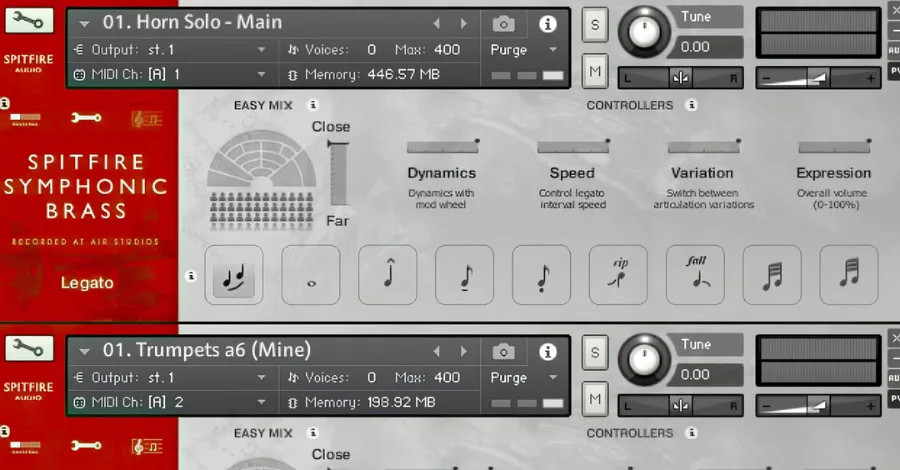Show info for Trumpets a6 instrument header
This screenshot has width=900, height=470.
(548, 352)
